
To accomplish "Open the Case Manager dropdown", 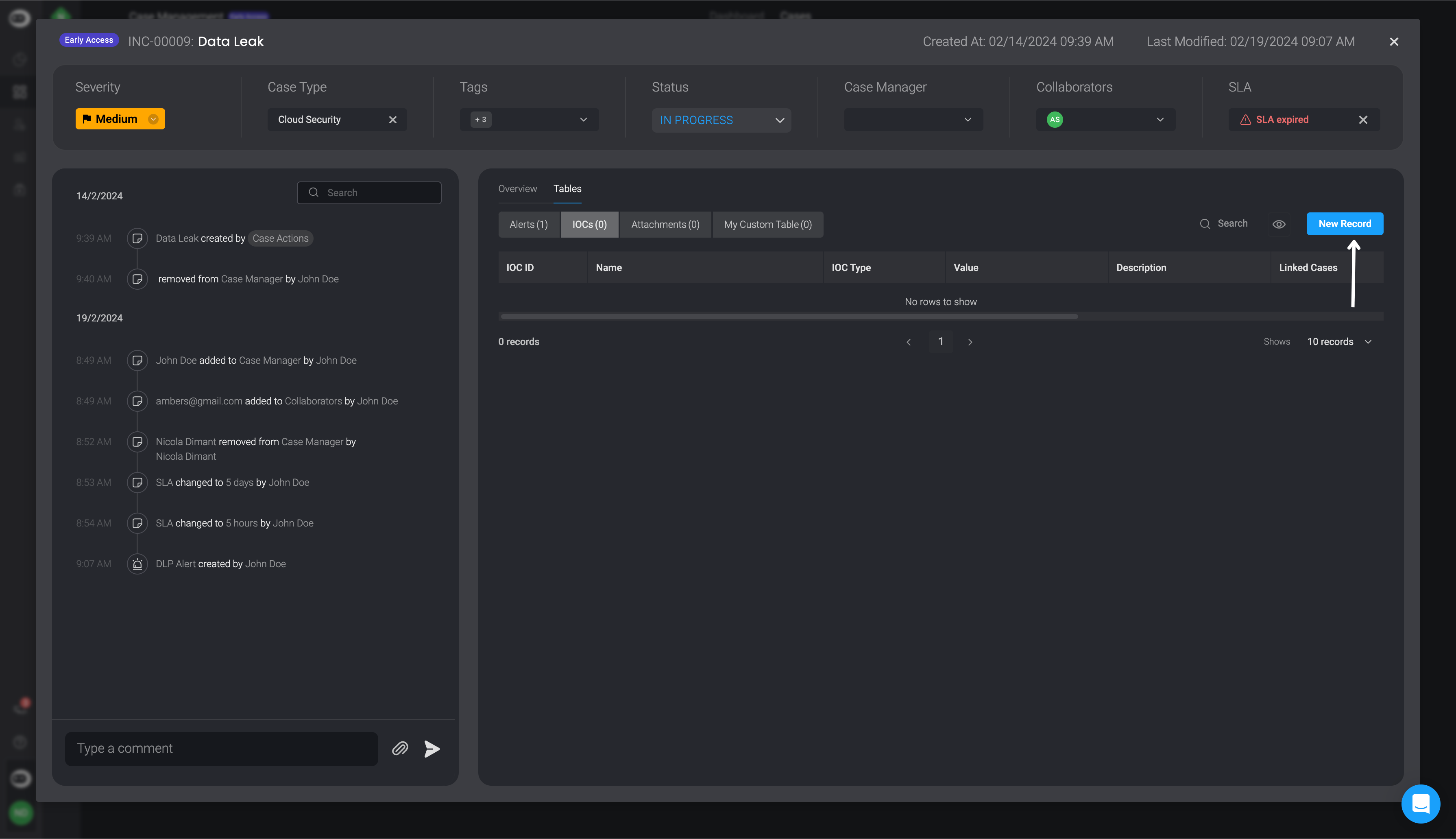I will coord(913,120).
